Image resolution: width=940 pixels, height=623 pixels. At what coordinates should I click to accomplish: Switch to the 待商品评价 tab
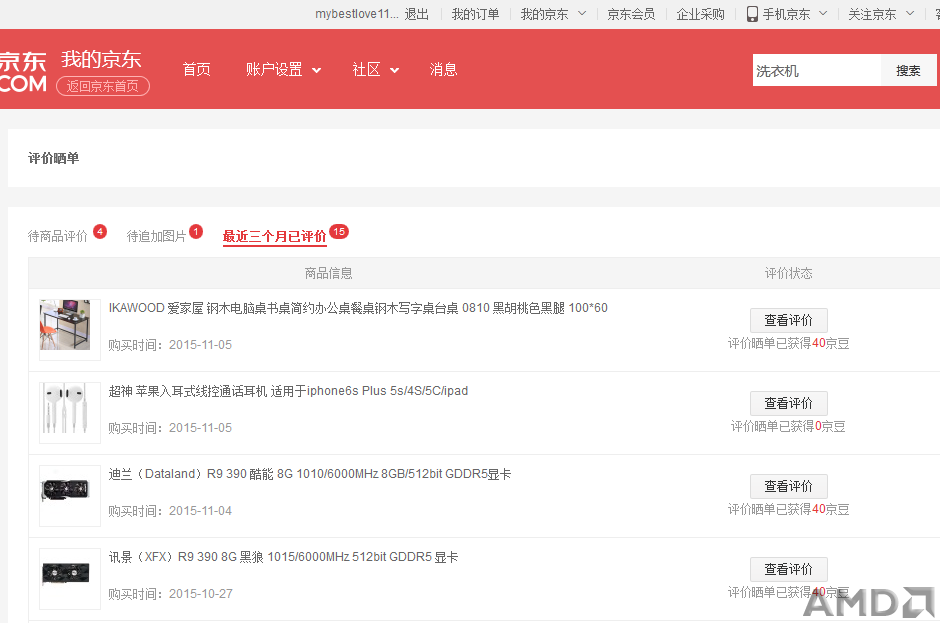click(58, 236)
